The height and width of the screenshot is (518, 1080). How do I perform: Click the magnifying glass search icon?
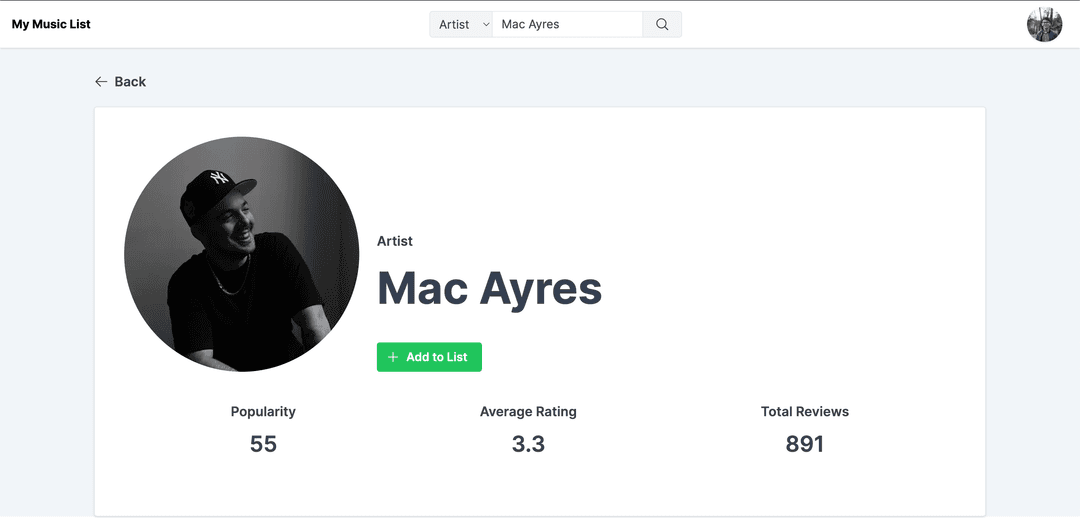tap(662, 24)
